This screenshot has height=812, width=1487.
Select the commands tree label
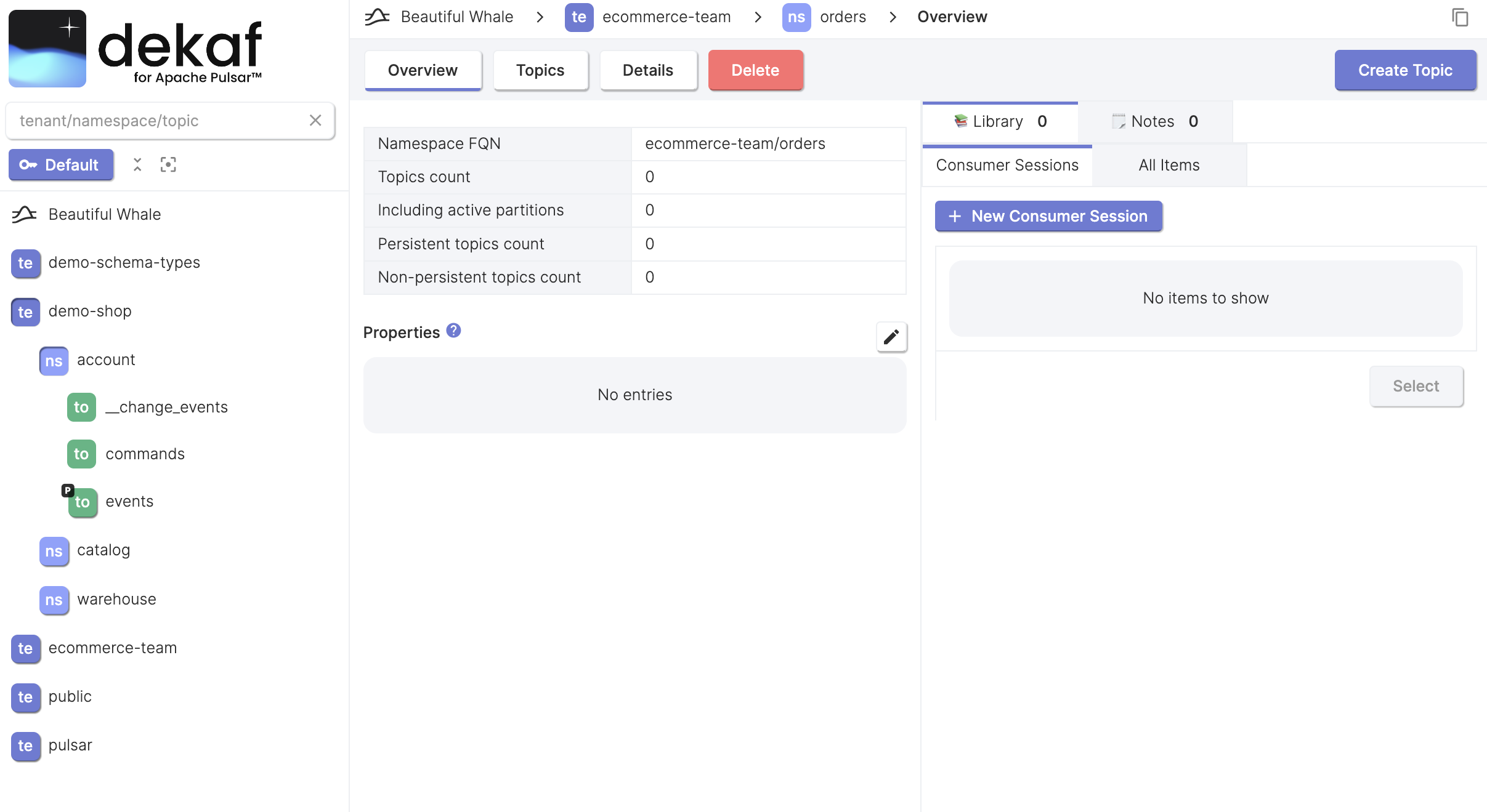coord(145,454)
